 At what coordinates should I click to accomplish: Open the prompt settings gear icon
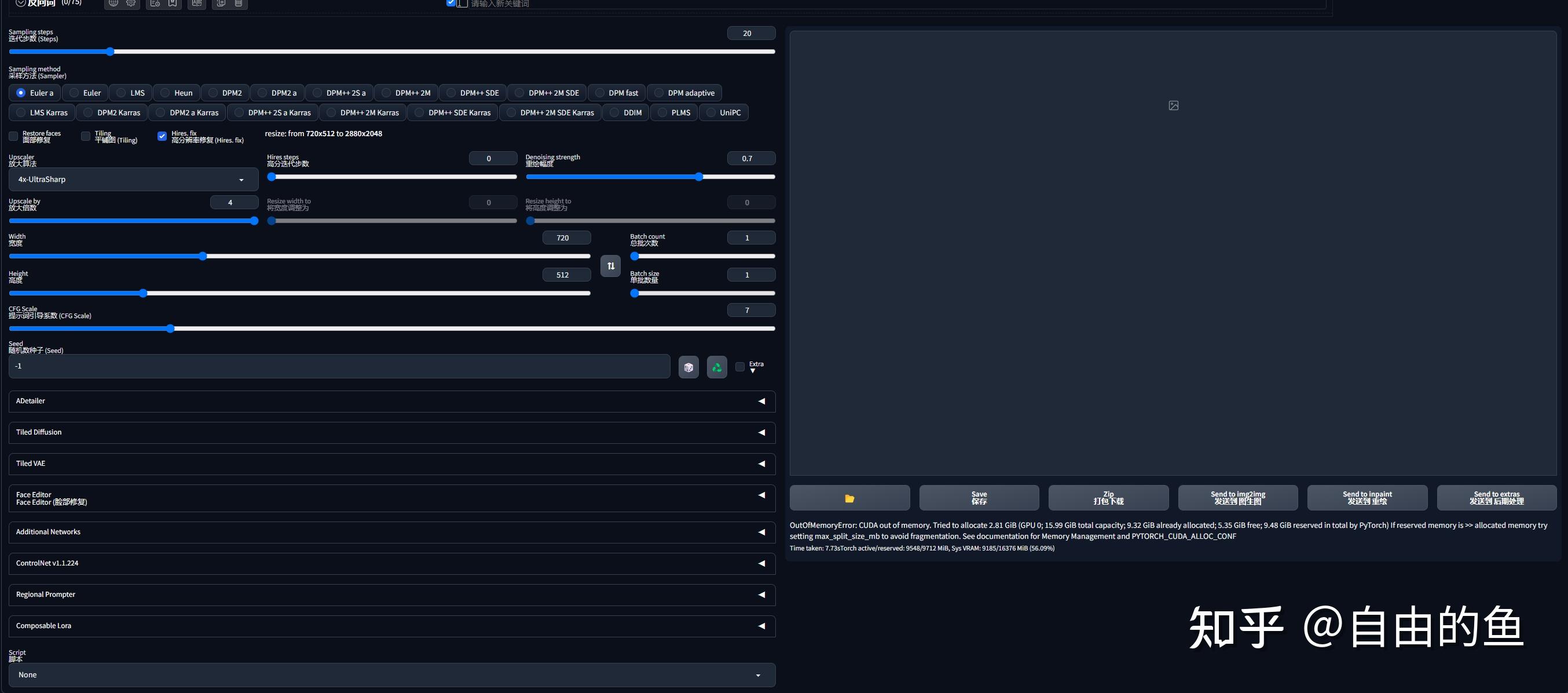coord(130,3)
